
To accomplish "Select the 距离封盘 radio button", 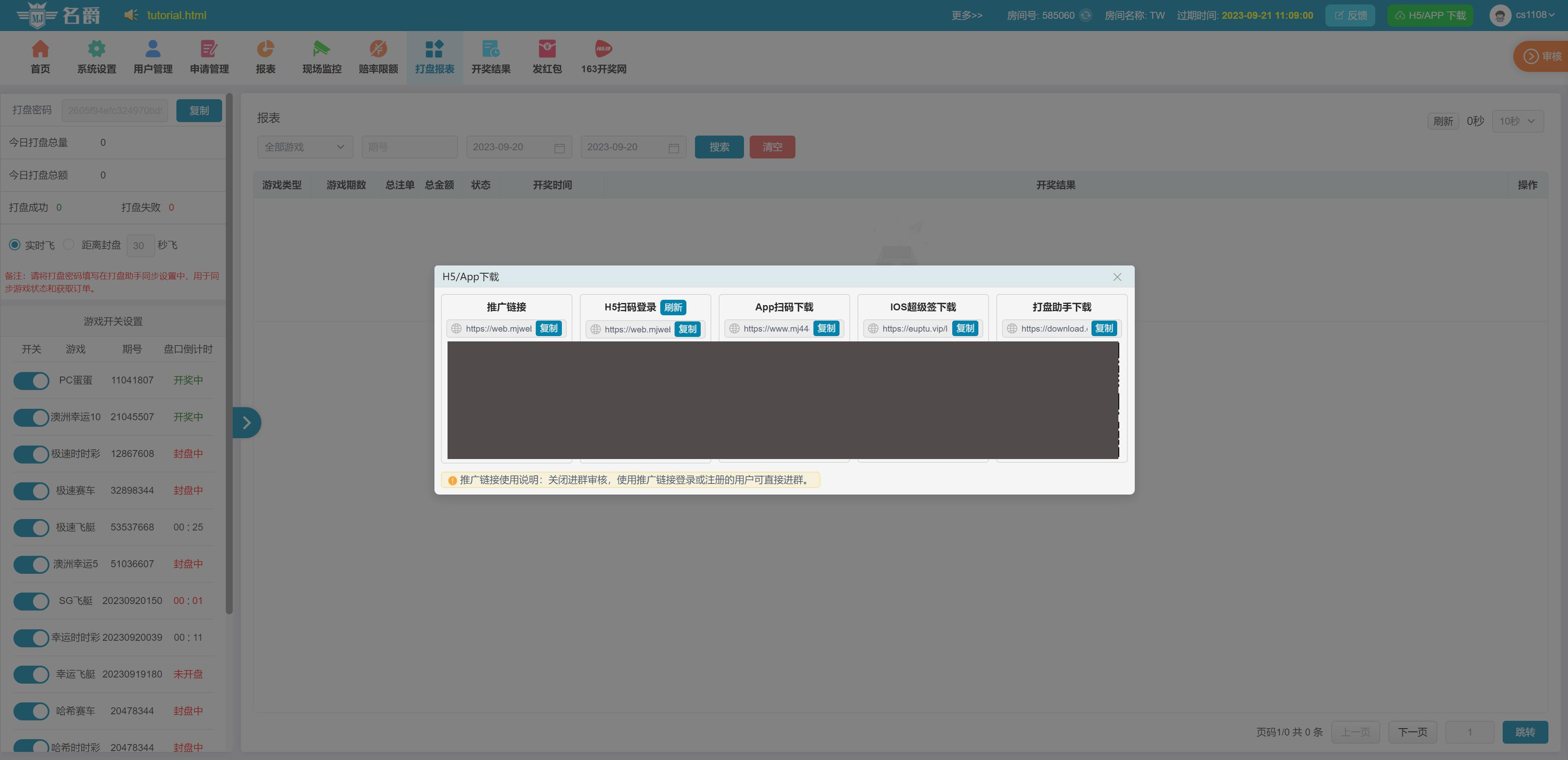I will click(x=69, y=245).
